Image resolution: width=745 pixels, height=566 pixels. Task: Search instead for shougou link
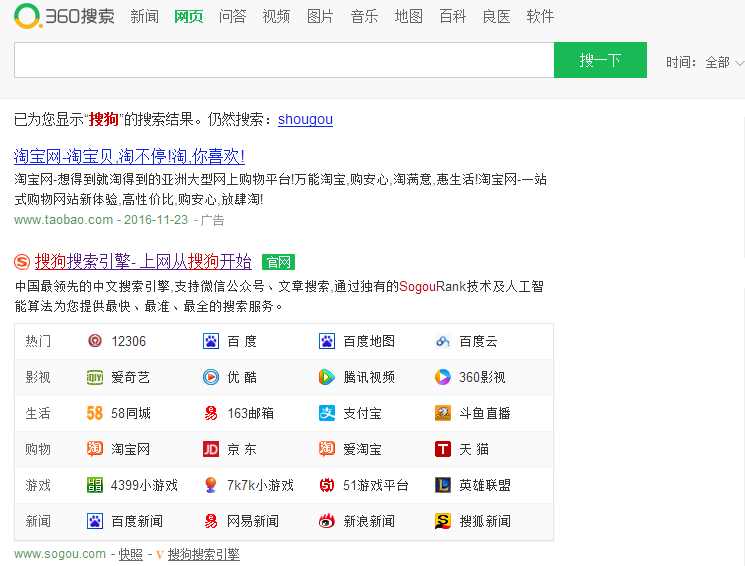(305, 119)
